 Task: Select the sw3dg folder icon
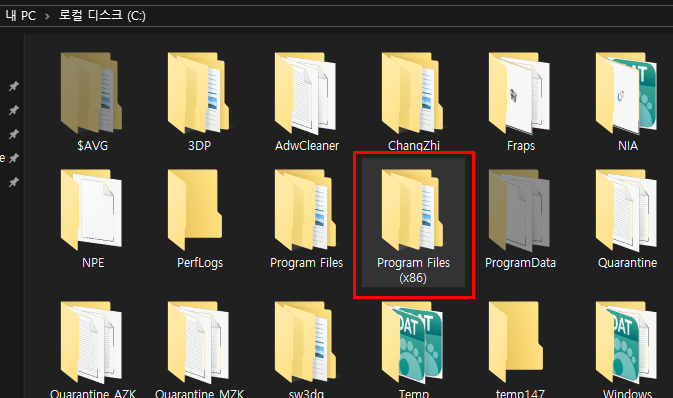(x=305, y=342)
